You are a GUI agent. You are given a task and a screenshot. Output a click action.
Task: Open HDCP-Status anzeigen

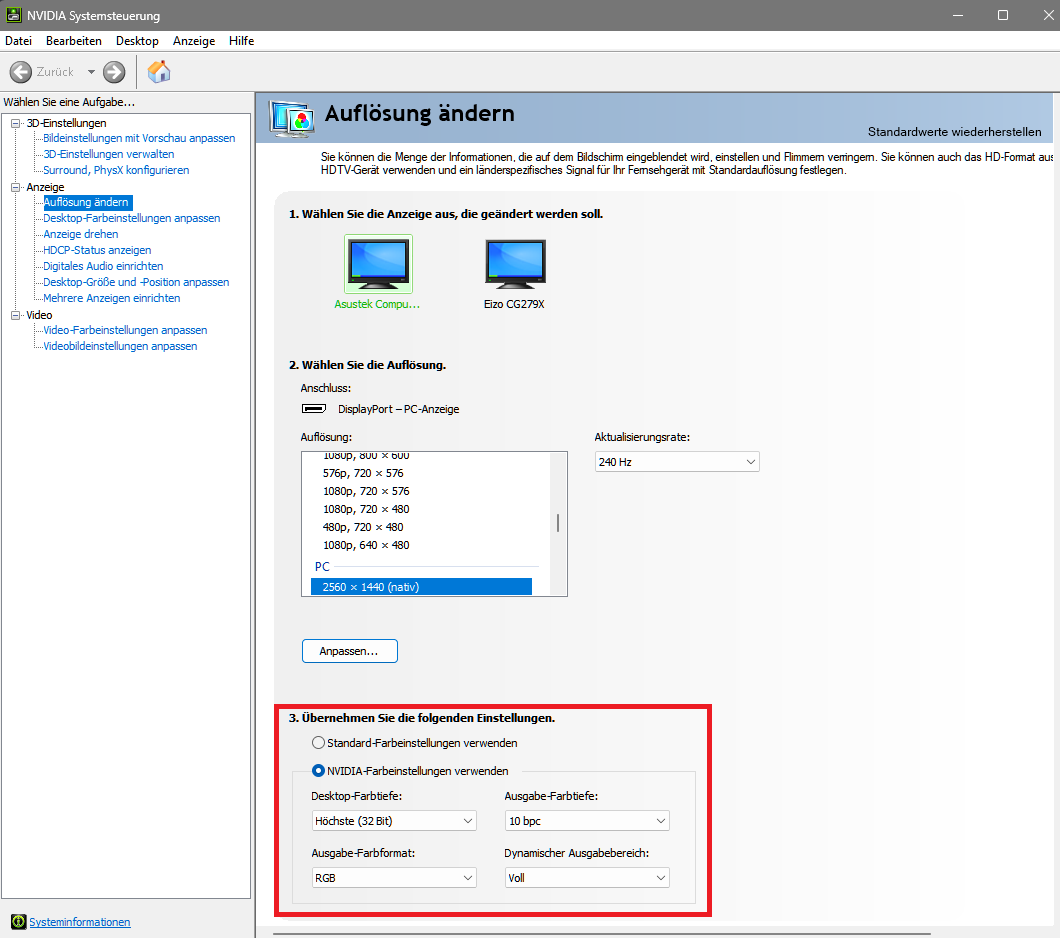97,250
